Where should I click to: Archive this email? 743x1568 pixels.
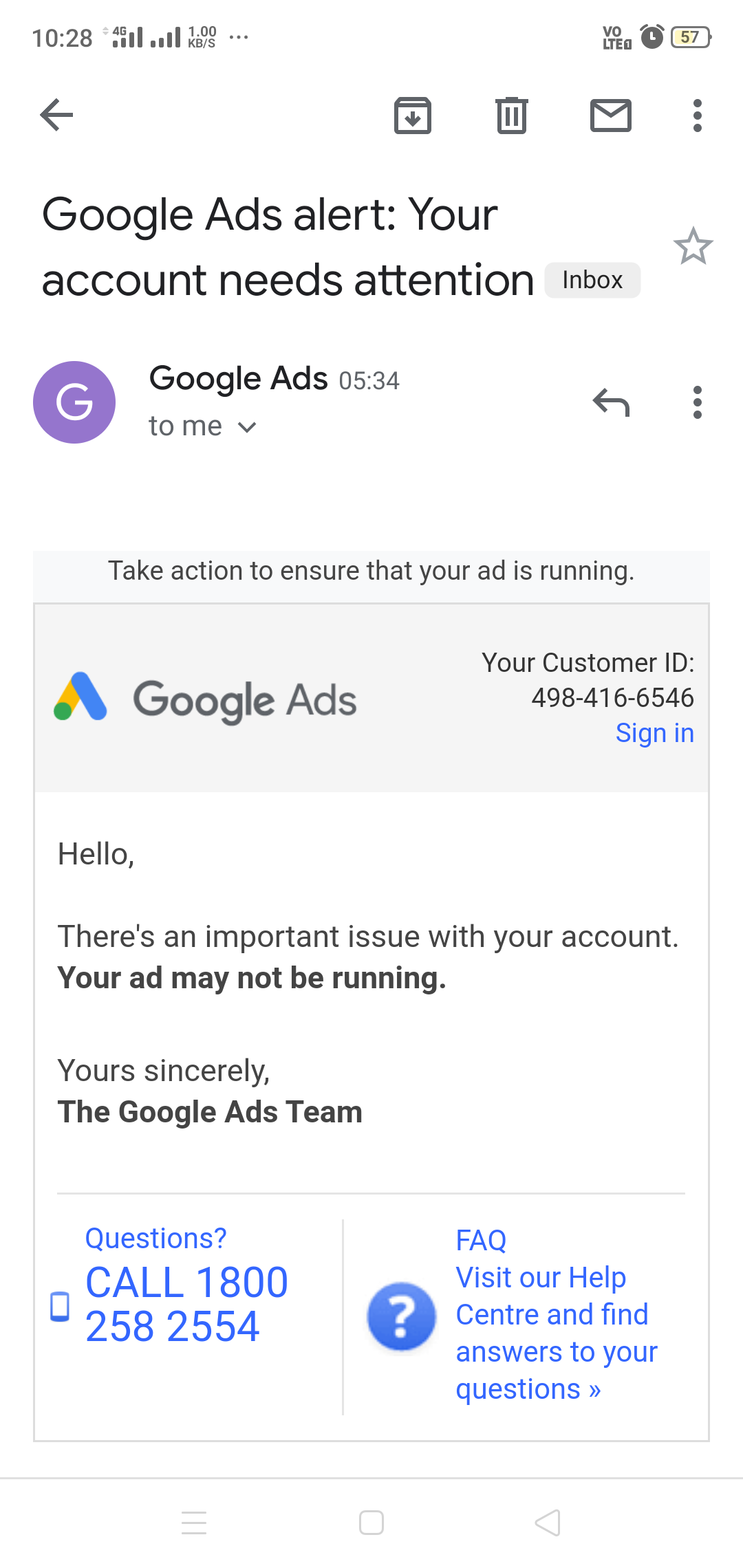click(x=412, y=115)
